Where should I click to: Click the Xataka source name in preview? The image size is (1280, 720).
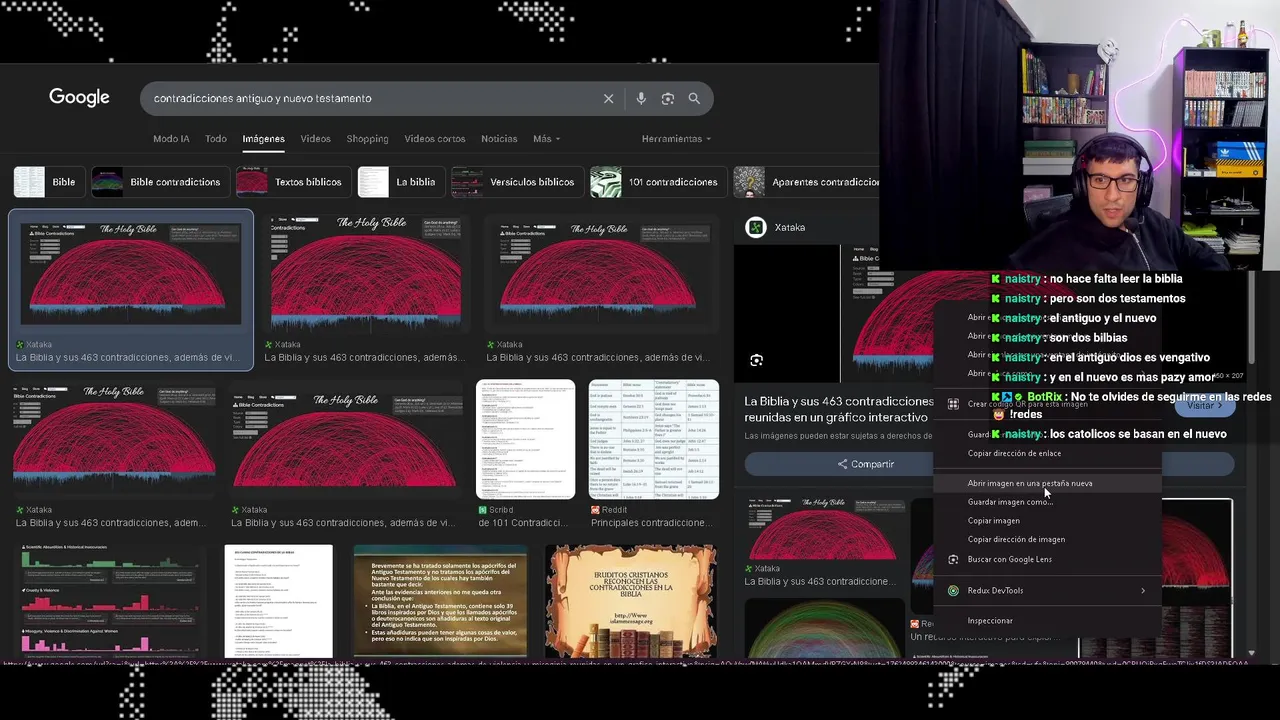790,227
